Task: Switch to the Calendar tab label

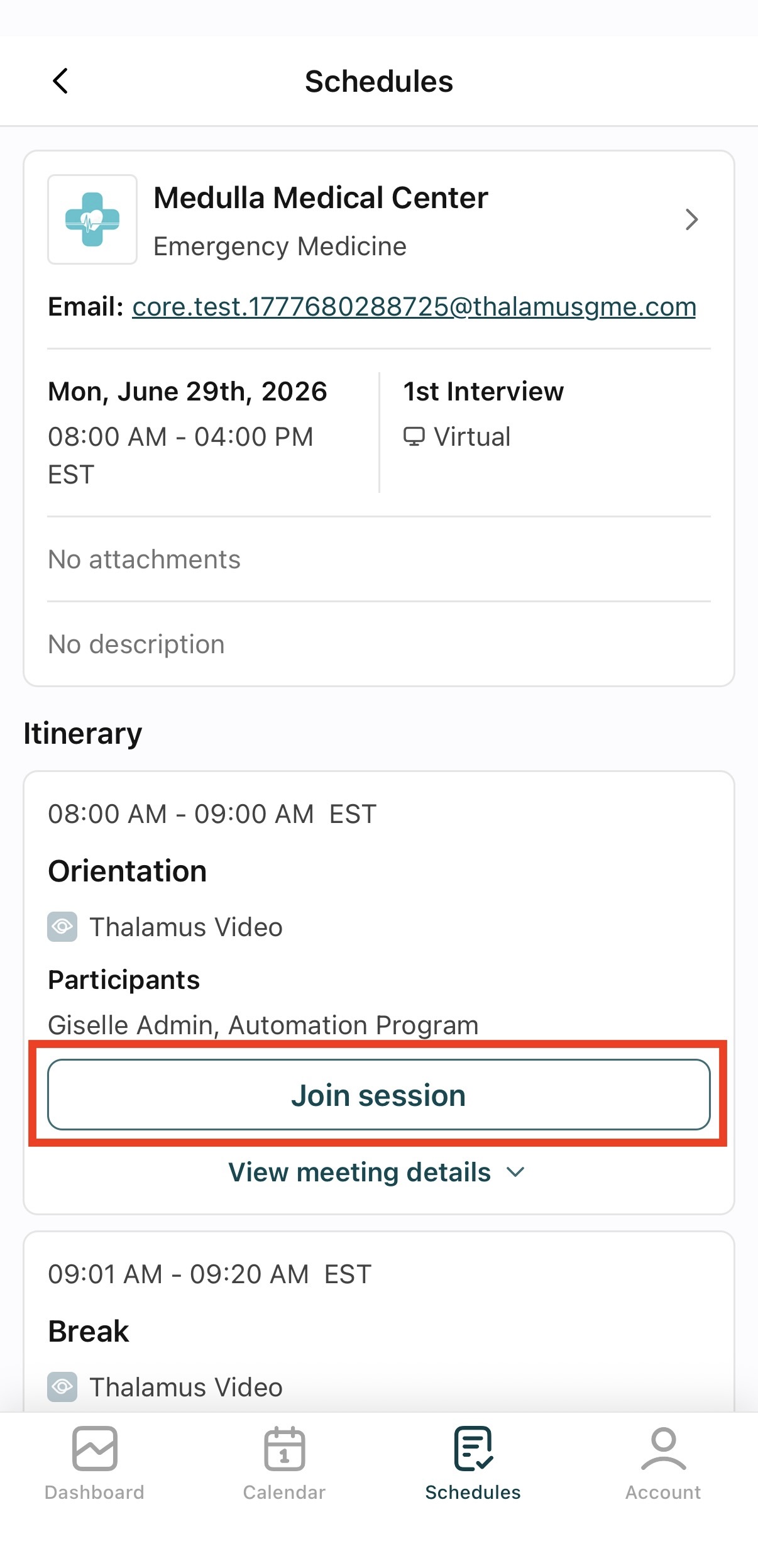Action: coord(285,1493)
